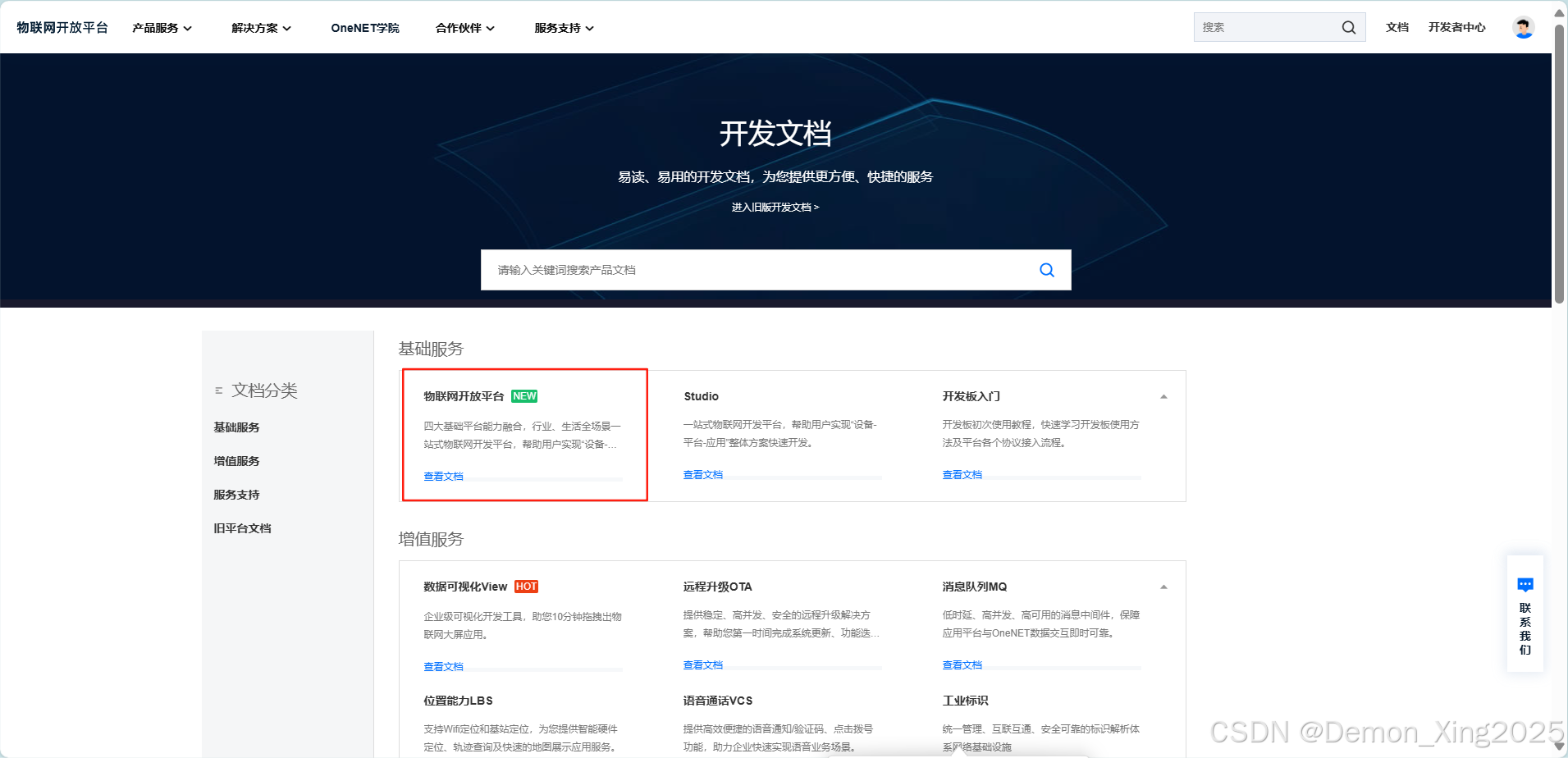The width and height of the screenshot is (1568, 758).
Task: Open 查看文档 under 远程升级OTA card
Action: (703, 665)
